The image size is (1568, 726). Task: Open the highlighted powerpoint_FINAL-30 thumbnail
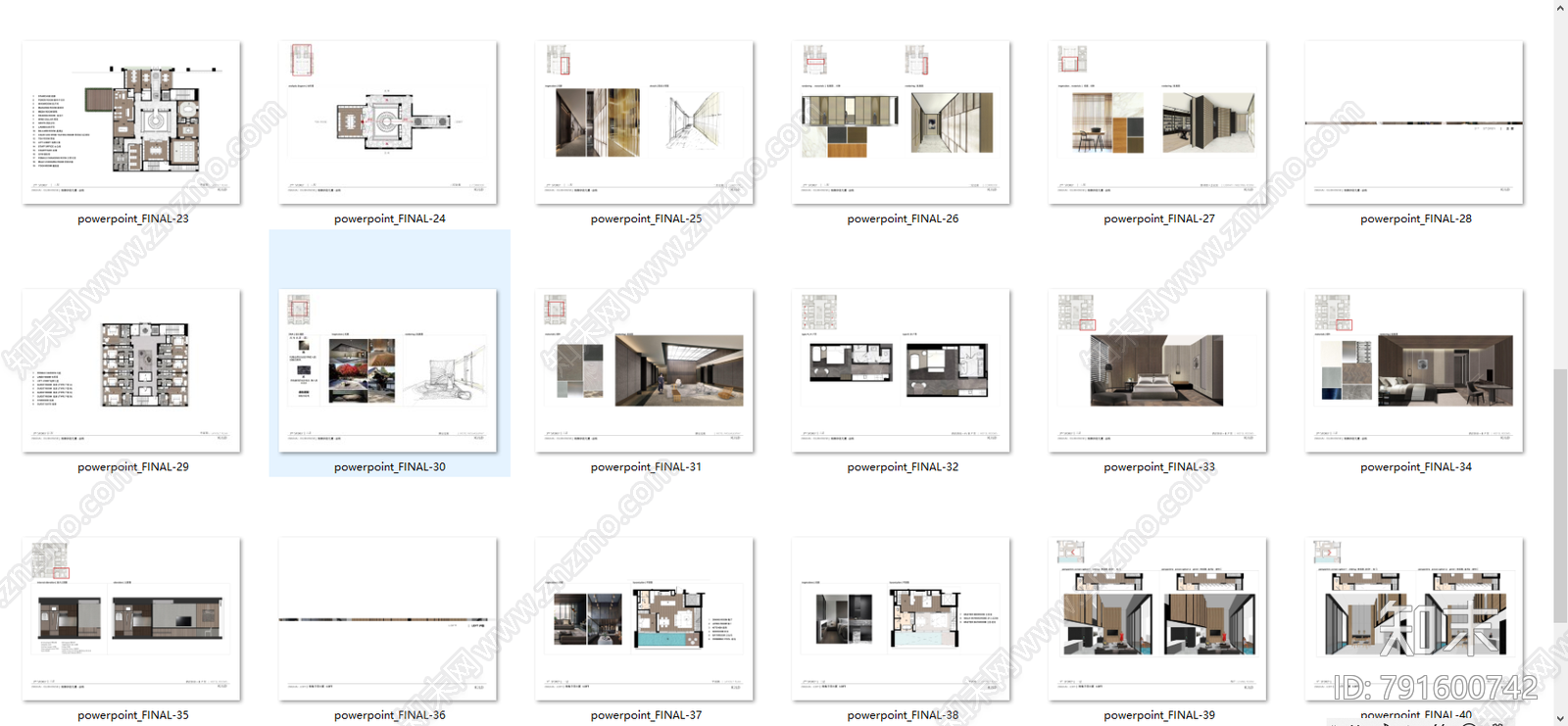(388, 370)
